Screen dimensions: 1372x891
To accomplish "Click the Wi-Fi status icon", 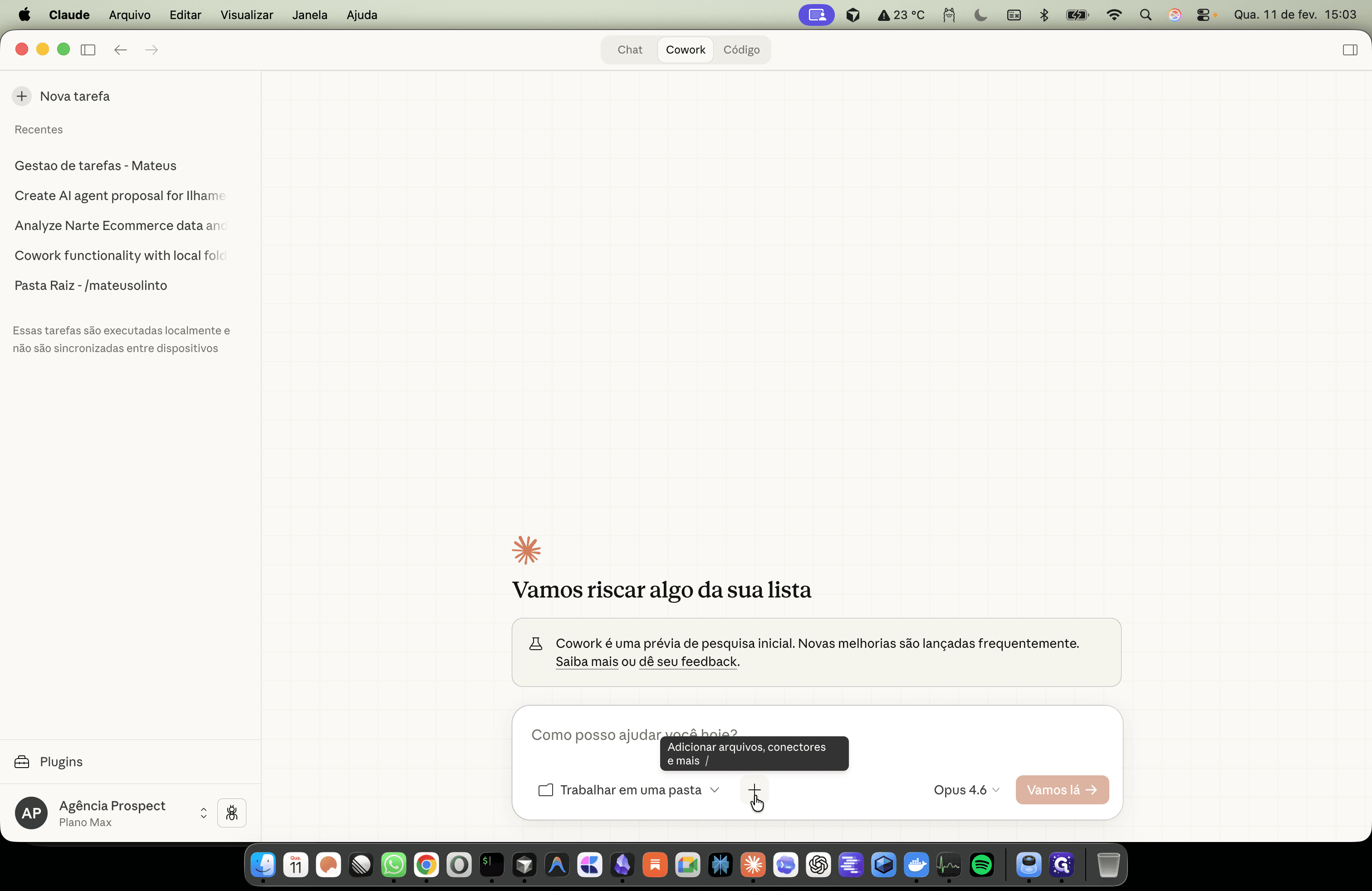I will pyautogui.click(x=1114, y=15).
